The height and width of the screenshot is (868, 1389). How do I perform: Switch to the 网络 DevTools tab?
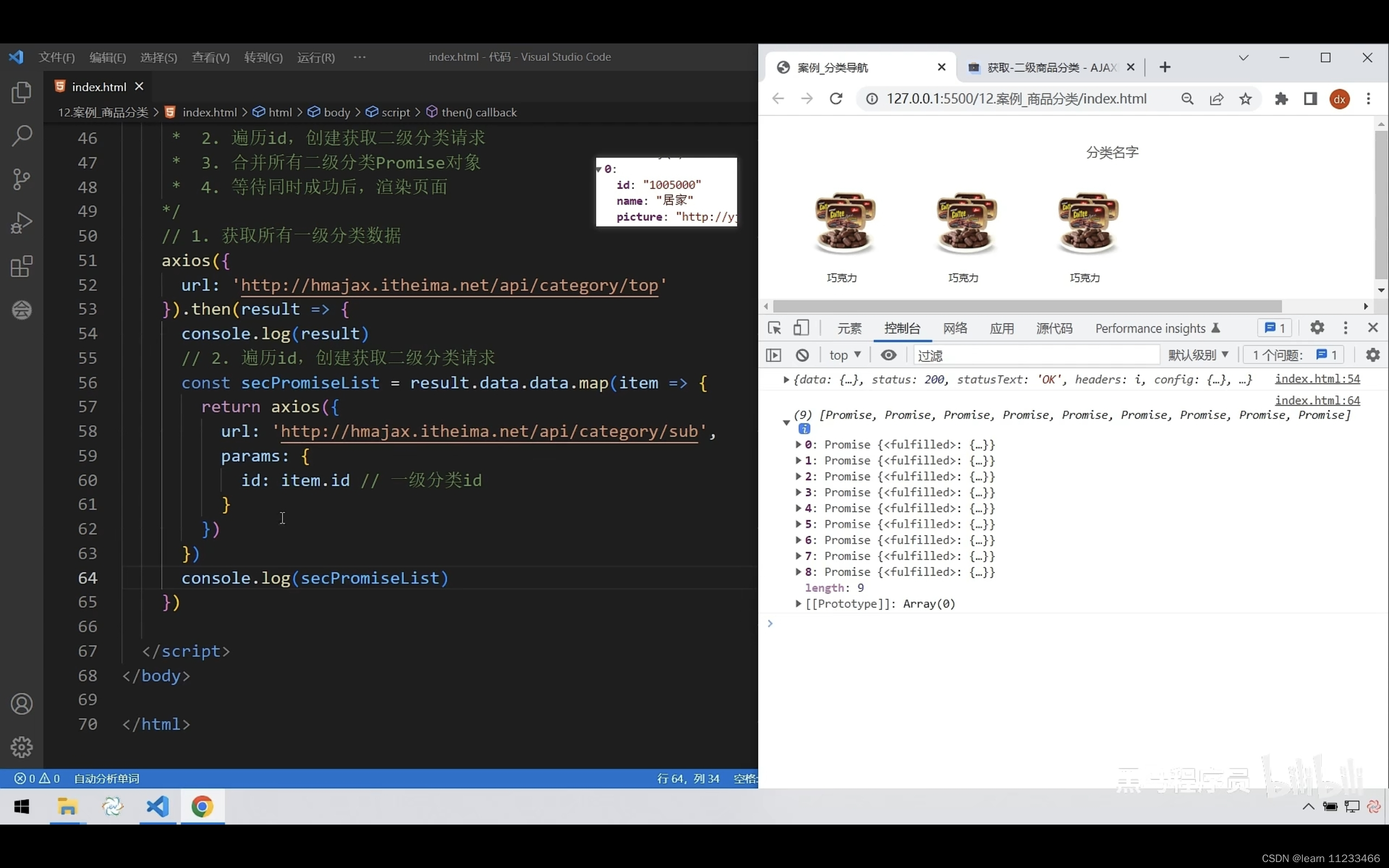[955, 328]
